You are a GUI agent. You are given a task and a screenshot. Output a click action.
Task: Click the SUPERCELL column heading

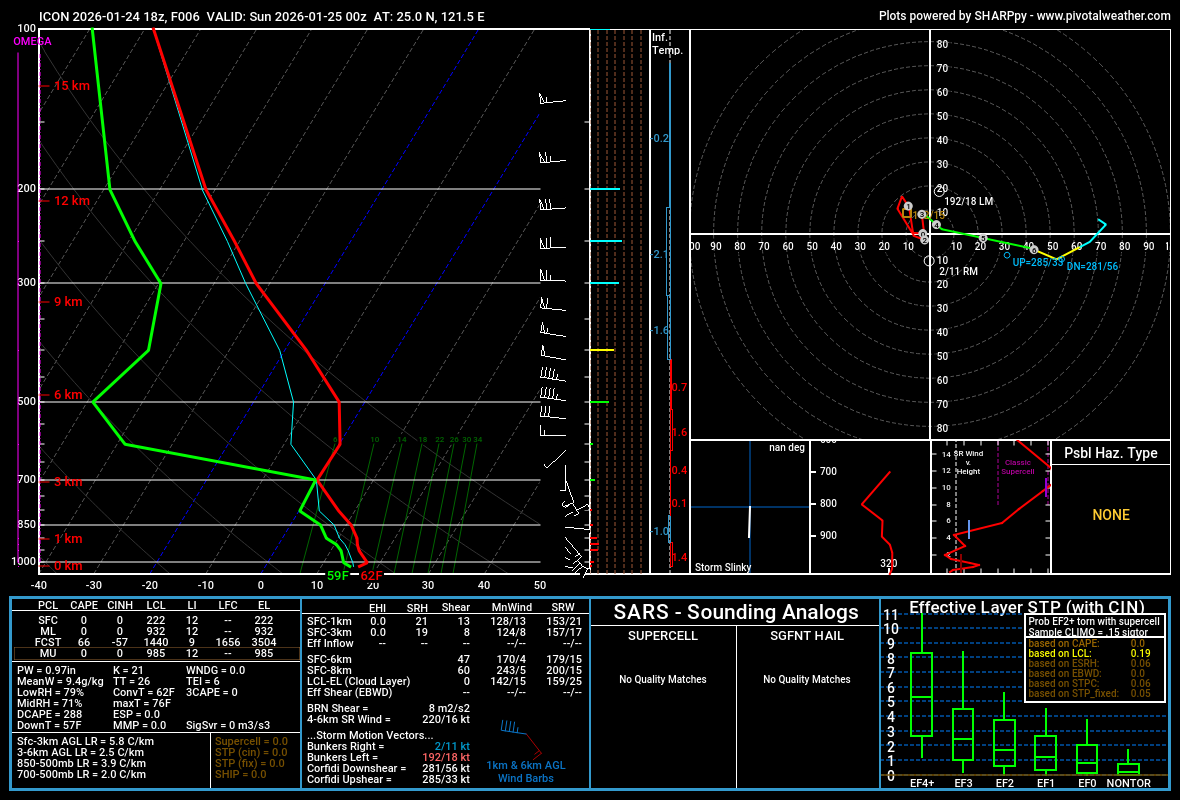pos(662,636)
